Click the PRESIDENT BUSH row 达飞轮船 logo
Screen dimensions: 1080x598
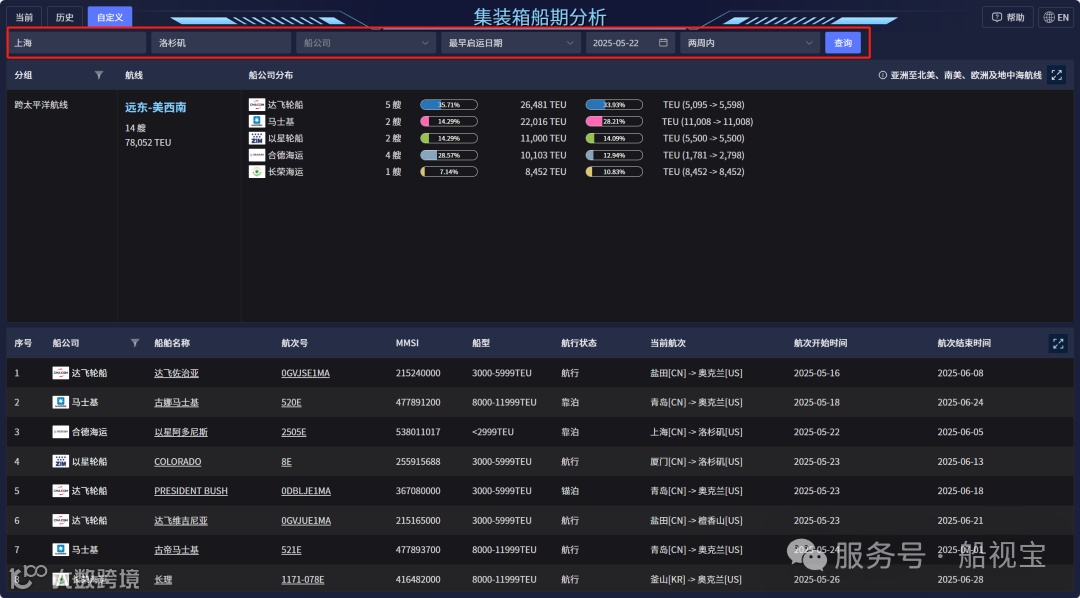[61, 491]
